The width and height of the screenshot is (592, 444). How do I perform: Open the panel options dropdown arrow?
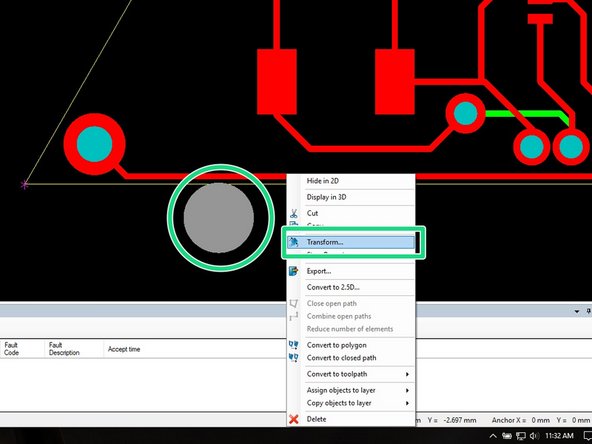[x=577, y=311]
